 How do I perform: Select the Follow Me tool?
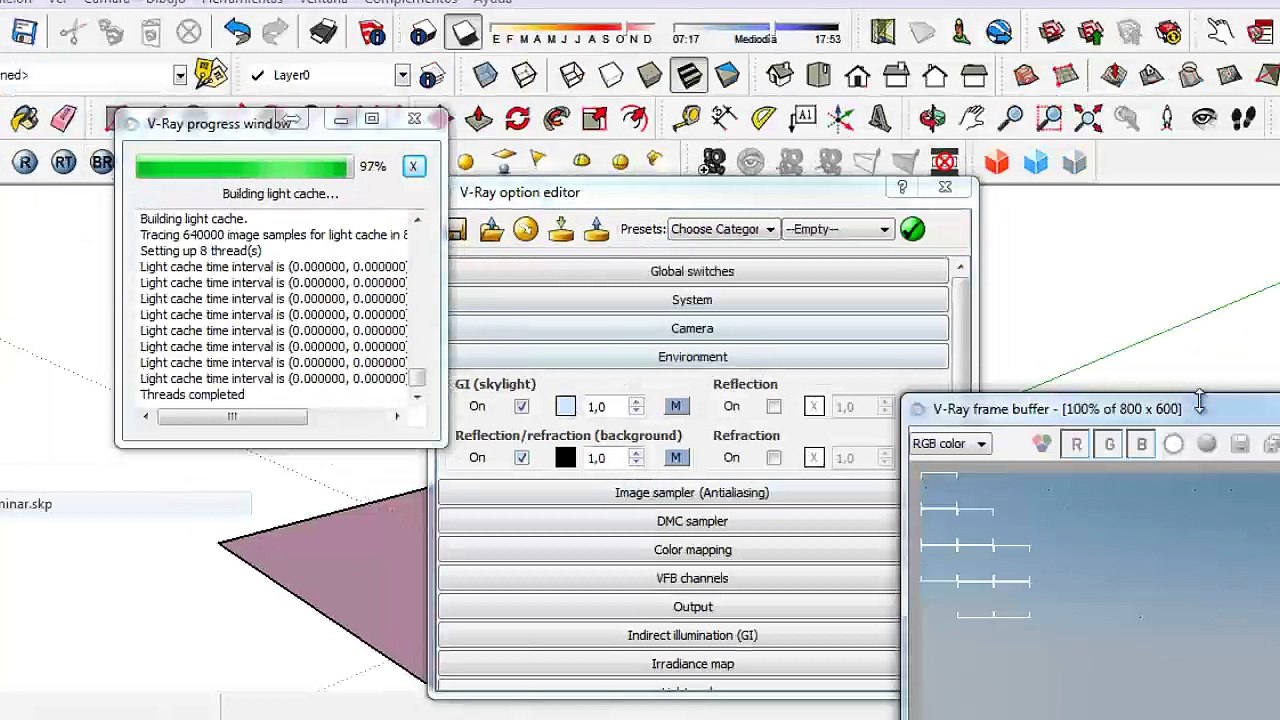pyautogui.click(x=556, y=119)
